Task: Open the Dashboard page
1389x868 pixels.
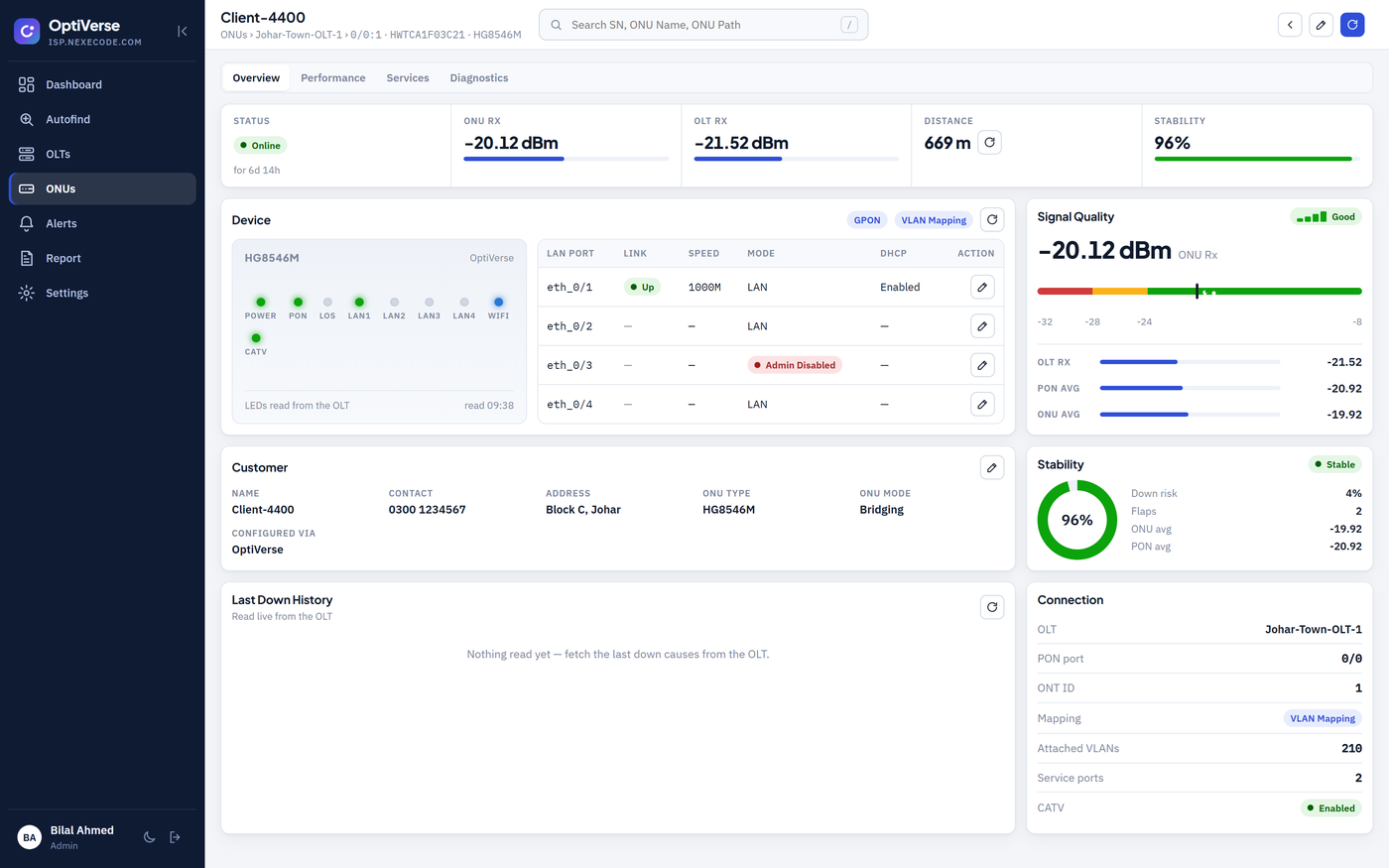Action: pos(102,85)
